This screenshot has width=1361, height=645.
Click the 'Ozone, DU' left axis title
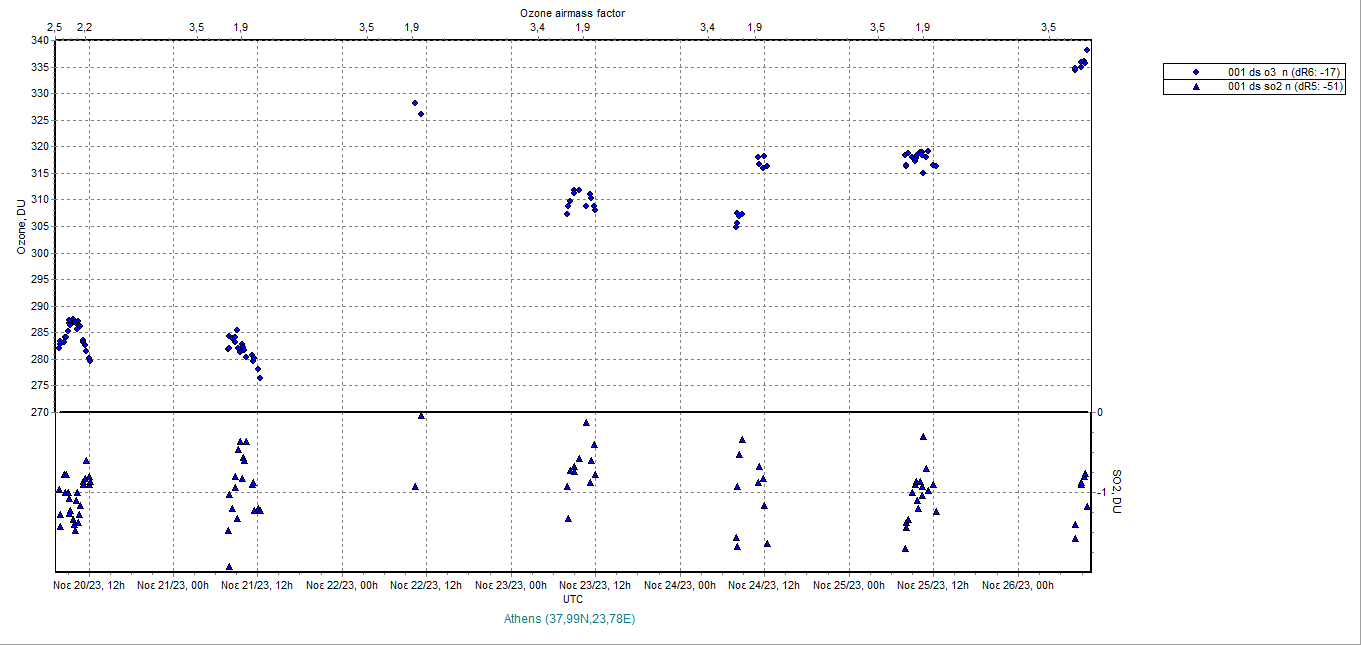[x=20, y=227]
